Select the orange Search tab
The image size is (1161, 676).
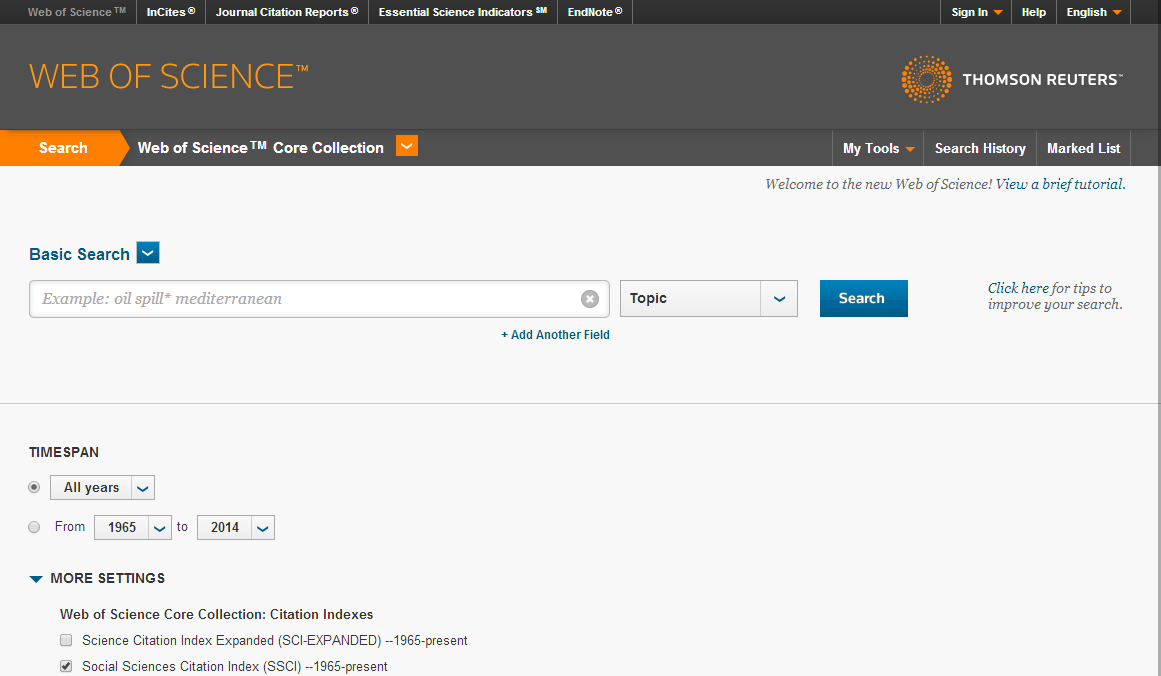coord(63,148)
